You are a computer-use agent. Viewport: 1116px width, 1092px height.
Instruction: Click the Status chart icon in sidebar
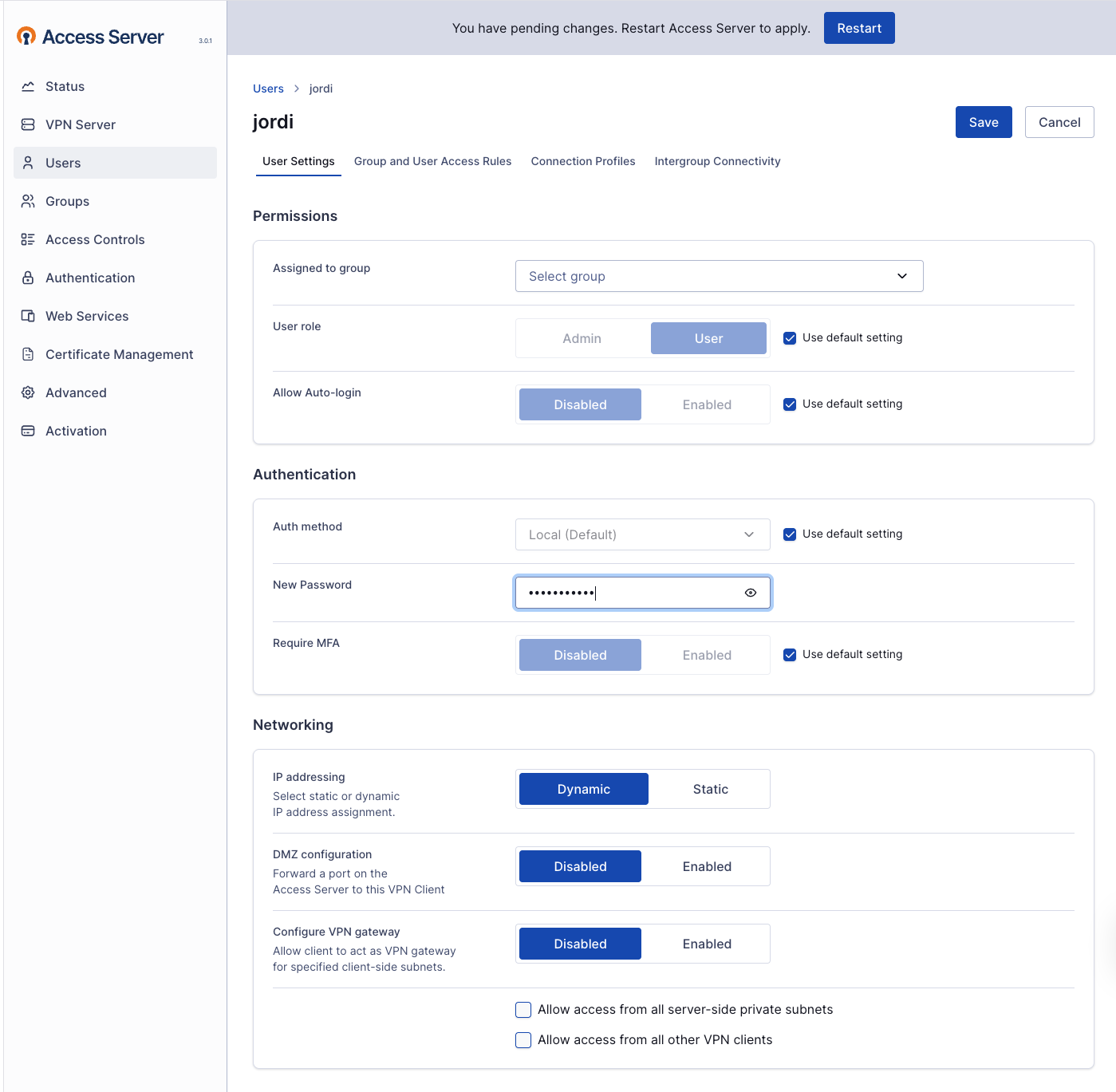(28, 86)
